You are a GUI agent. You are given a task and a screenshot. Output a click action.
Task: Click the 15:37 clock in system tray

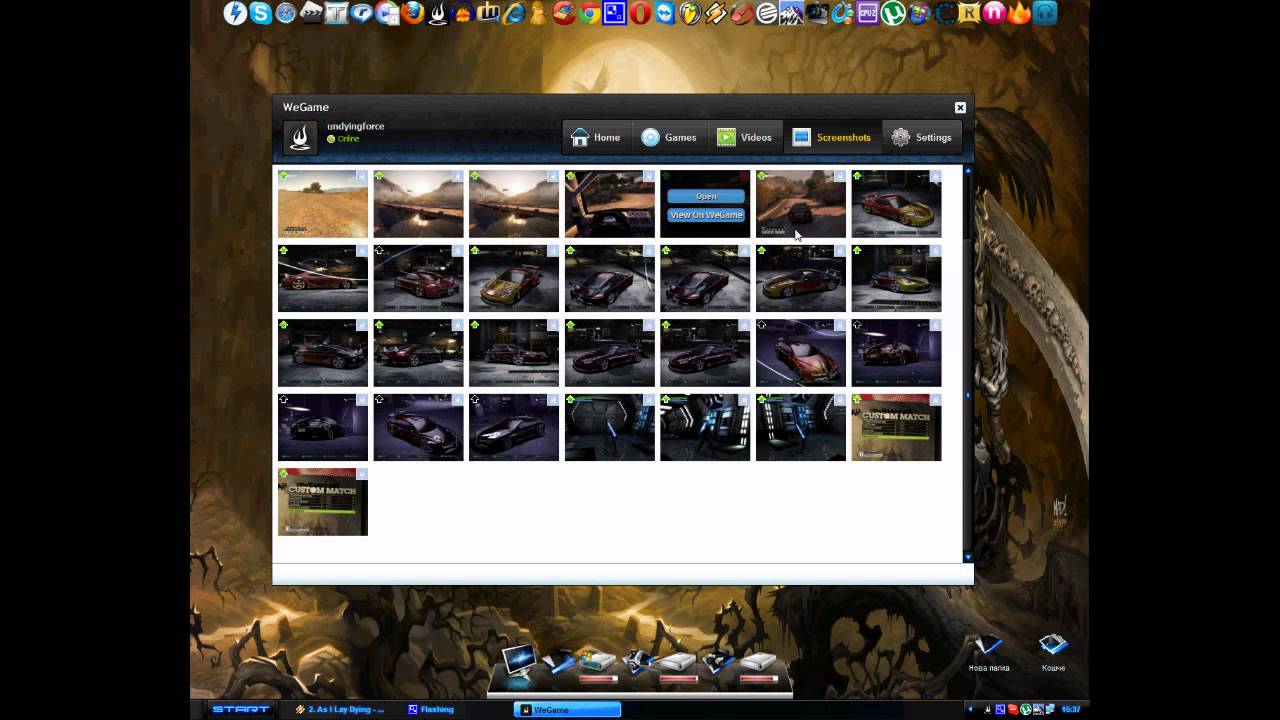(1071, 709)
